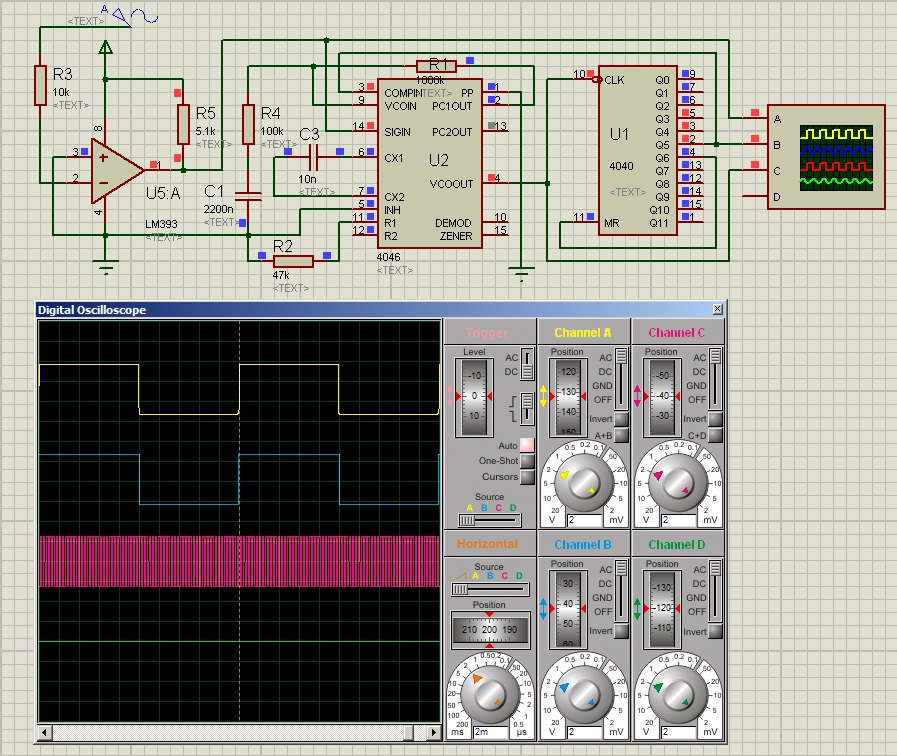Toggle the trigger Auto button
The width and height of the screenshot is (897, 756).
(527, 445)
